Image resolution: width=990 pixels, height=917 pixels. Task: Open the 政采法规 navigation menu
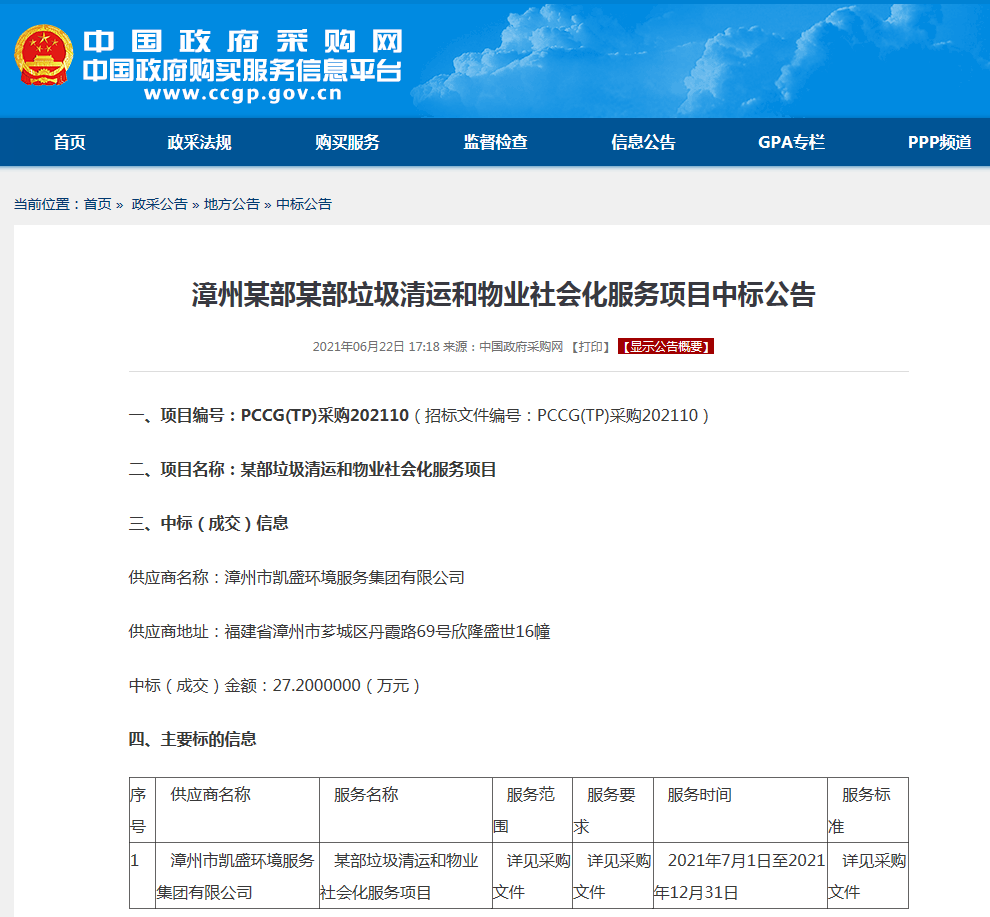coord(200,142)
